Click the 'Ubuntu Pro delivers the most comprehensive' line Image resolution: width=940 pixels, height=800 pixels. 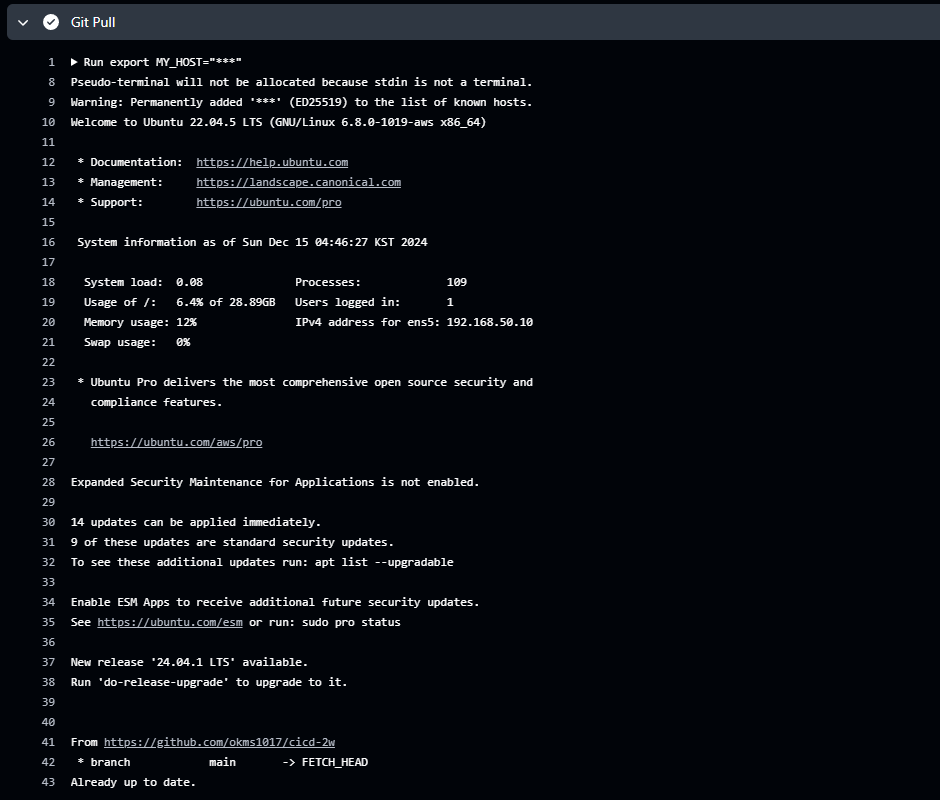(305, 382)
